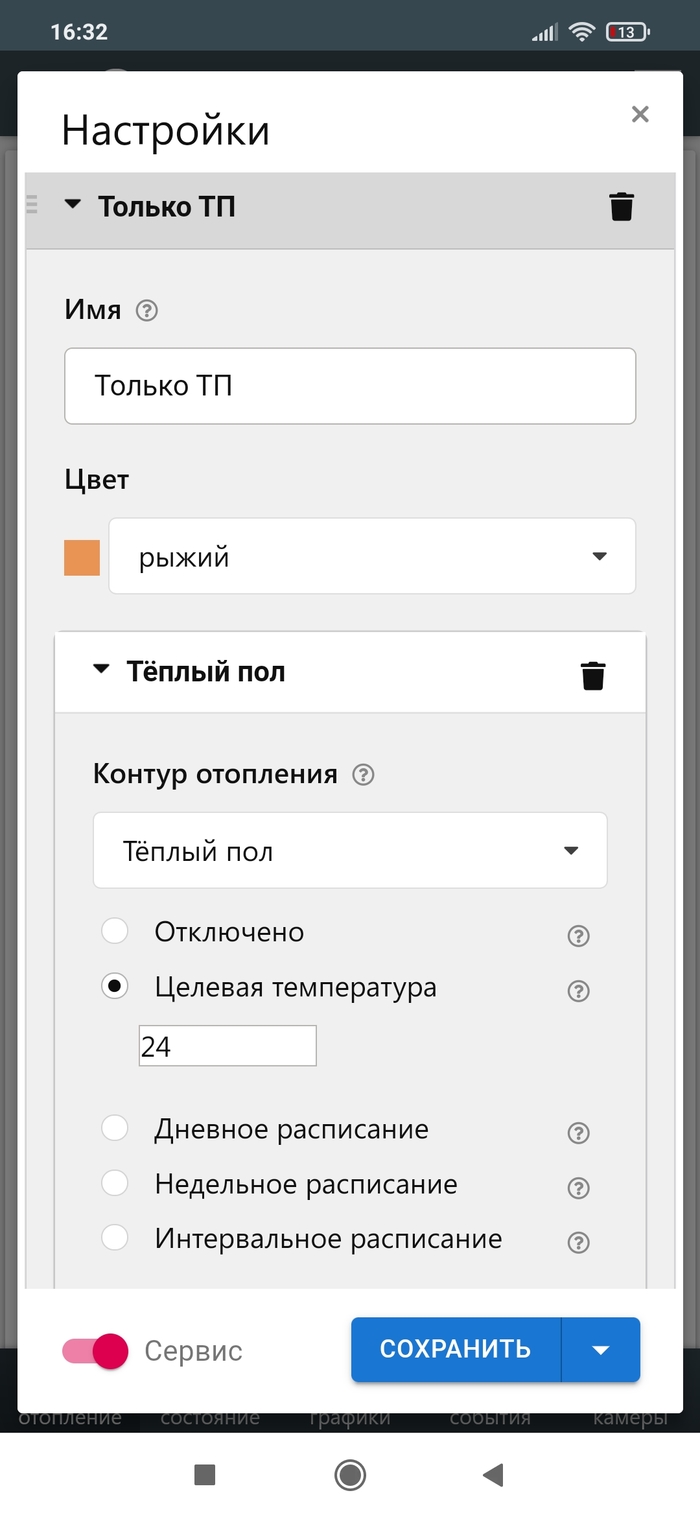Screen dimensions: 700x1517
Task: Show help for Целевая температура option
Action: coord(578,991)
